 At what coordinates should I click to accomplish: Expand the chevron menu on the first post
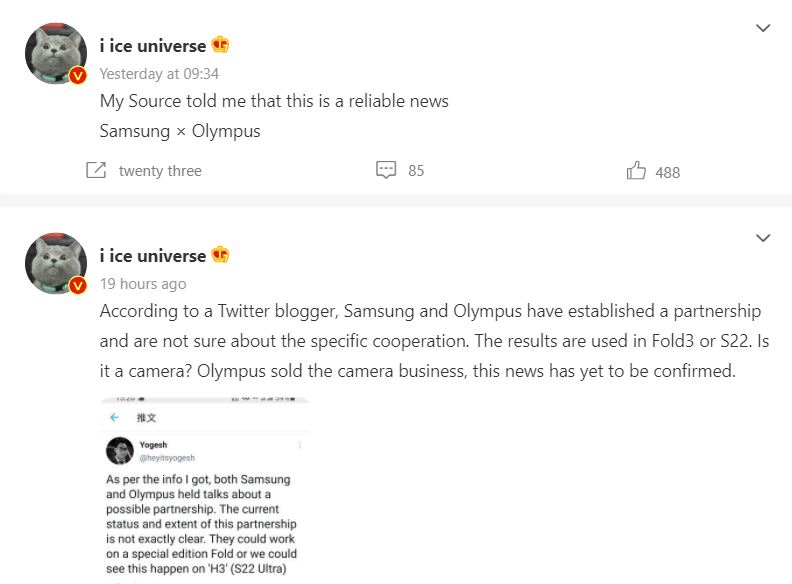(x=763, y=28)
